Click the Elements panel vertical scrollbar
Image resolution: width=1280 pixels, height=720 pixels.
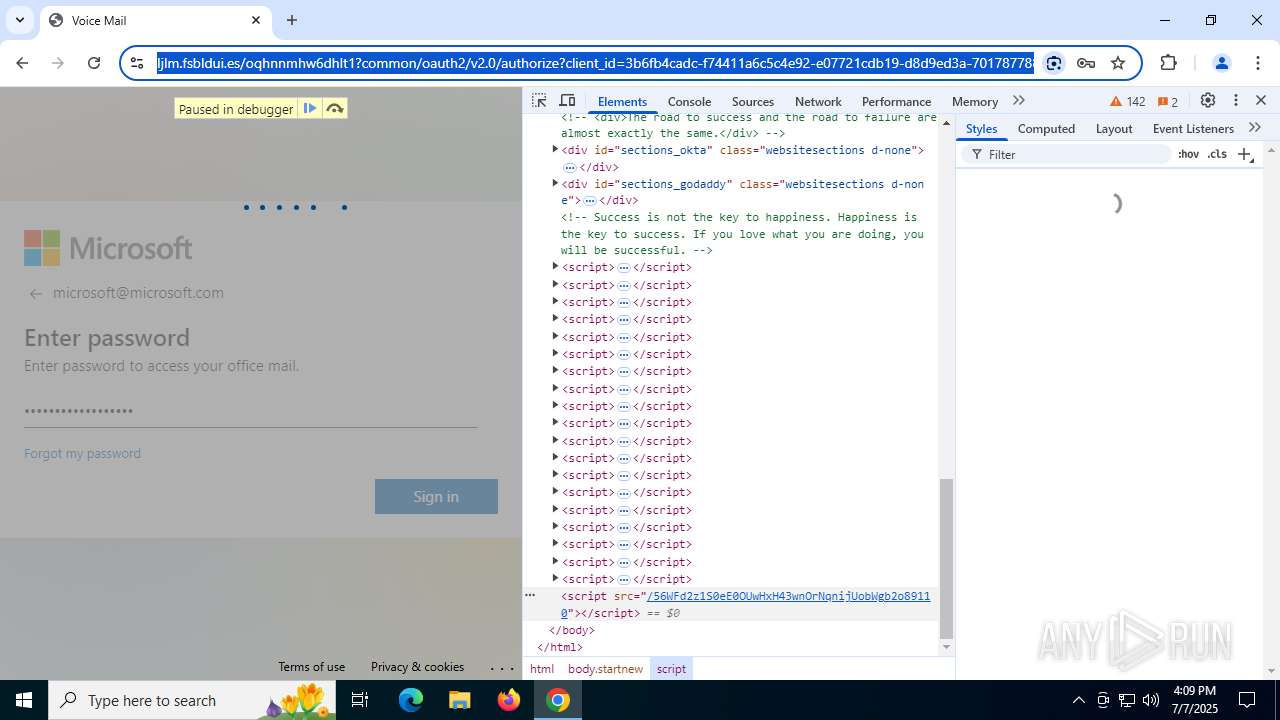pos(946,560)
